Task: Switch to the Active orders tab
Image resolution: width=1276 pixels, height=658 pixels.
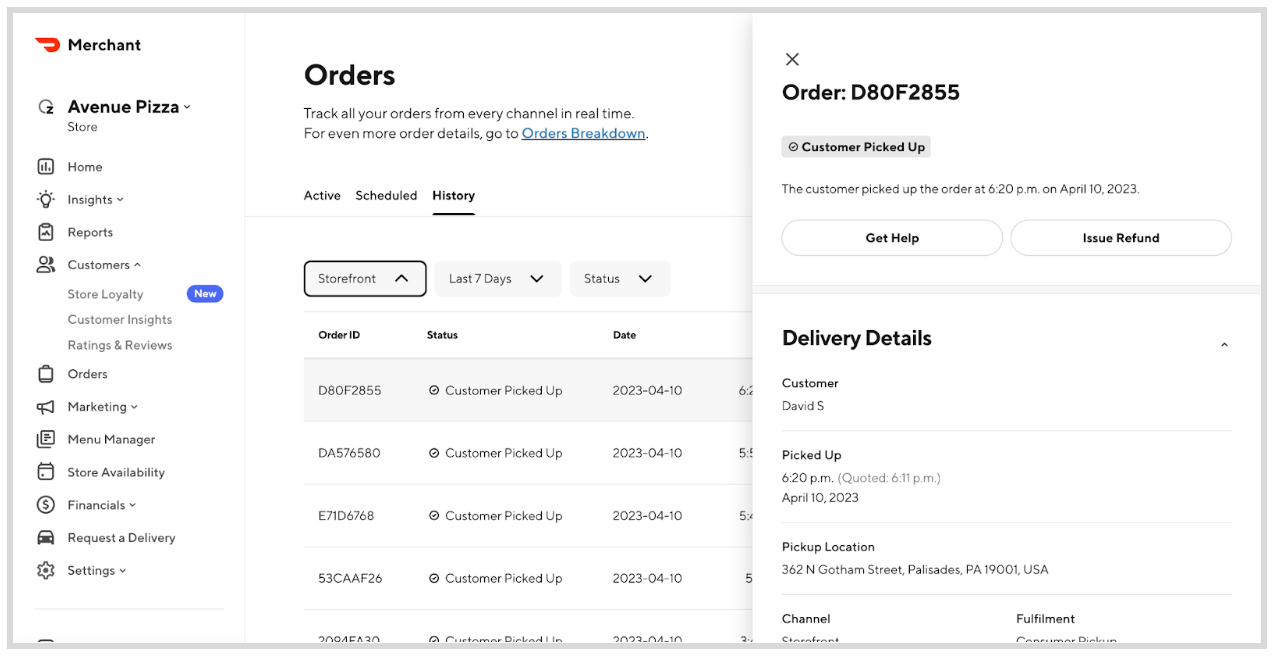Action: (322, 195)
